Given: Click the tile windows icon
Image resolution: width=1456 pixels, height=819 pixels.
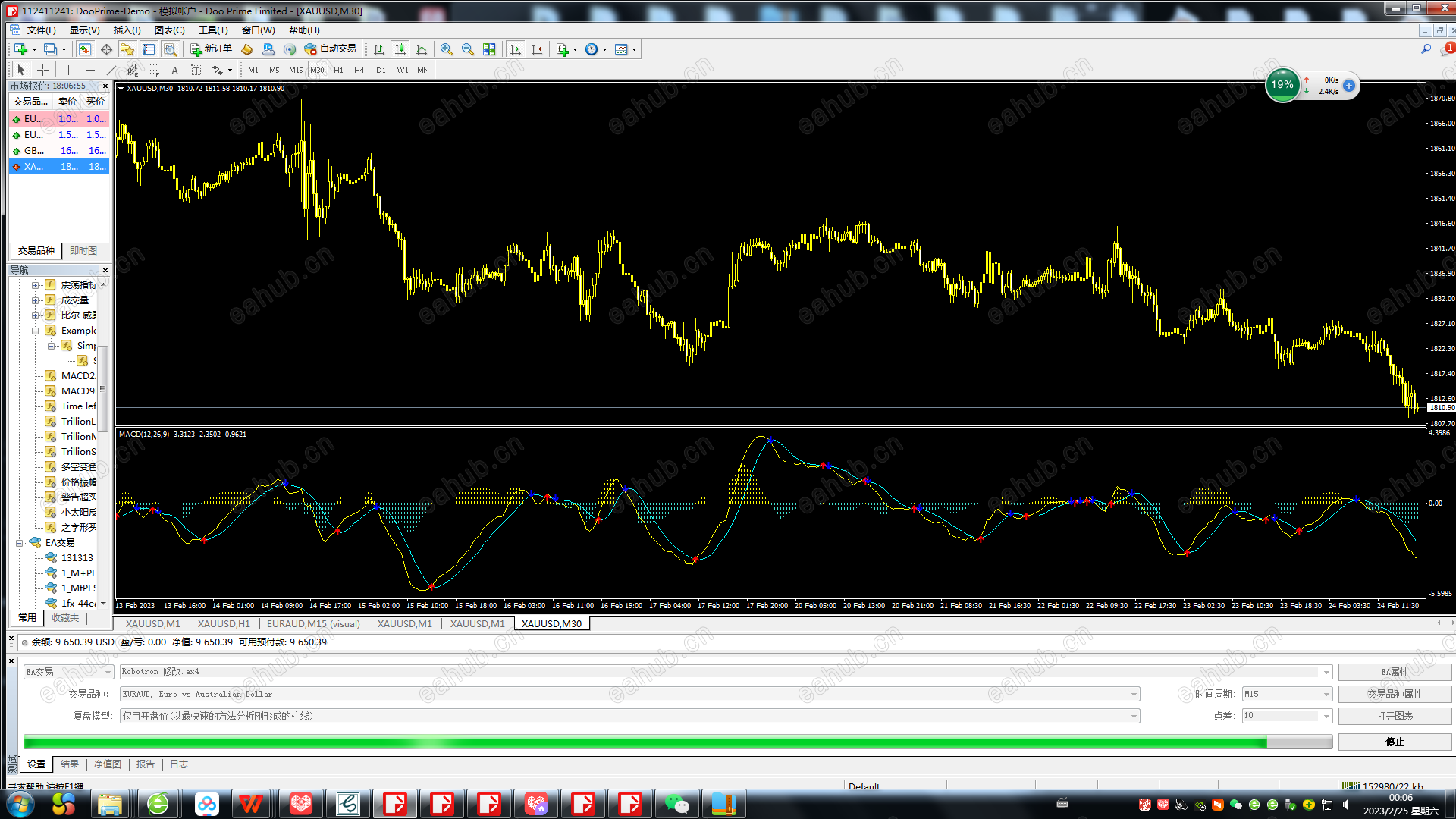Looking at the screenshot, I should click(489, 49).
